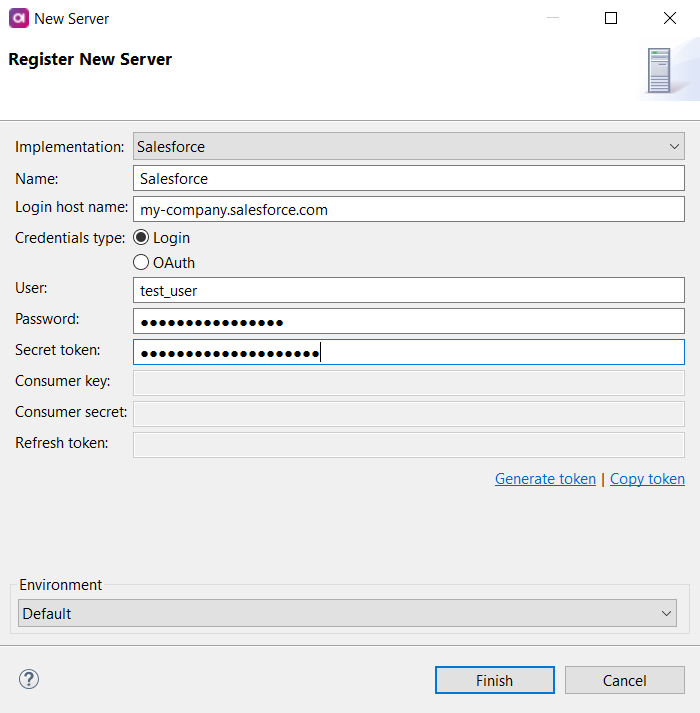Maximize the New Server window
700x713 pixels.
click(x=611, y=18)
